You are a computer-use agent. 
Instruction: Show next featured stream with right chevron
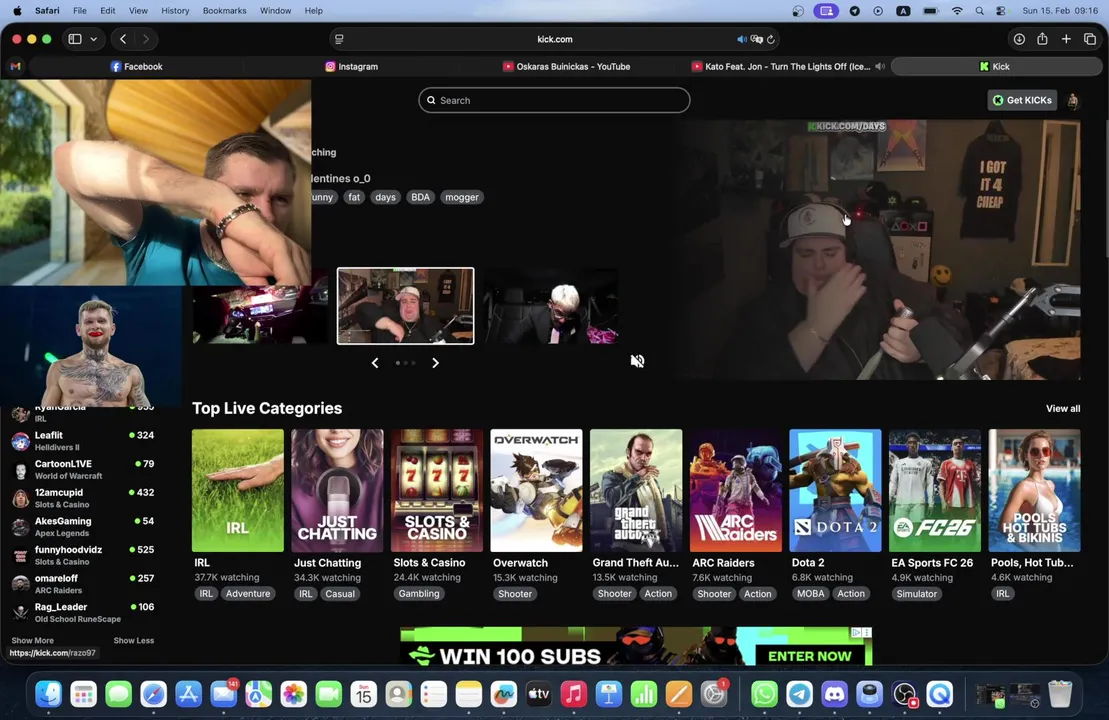(435, 363)
